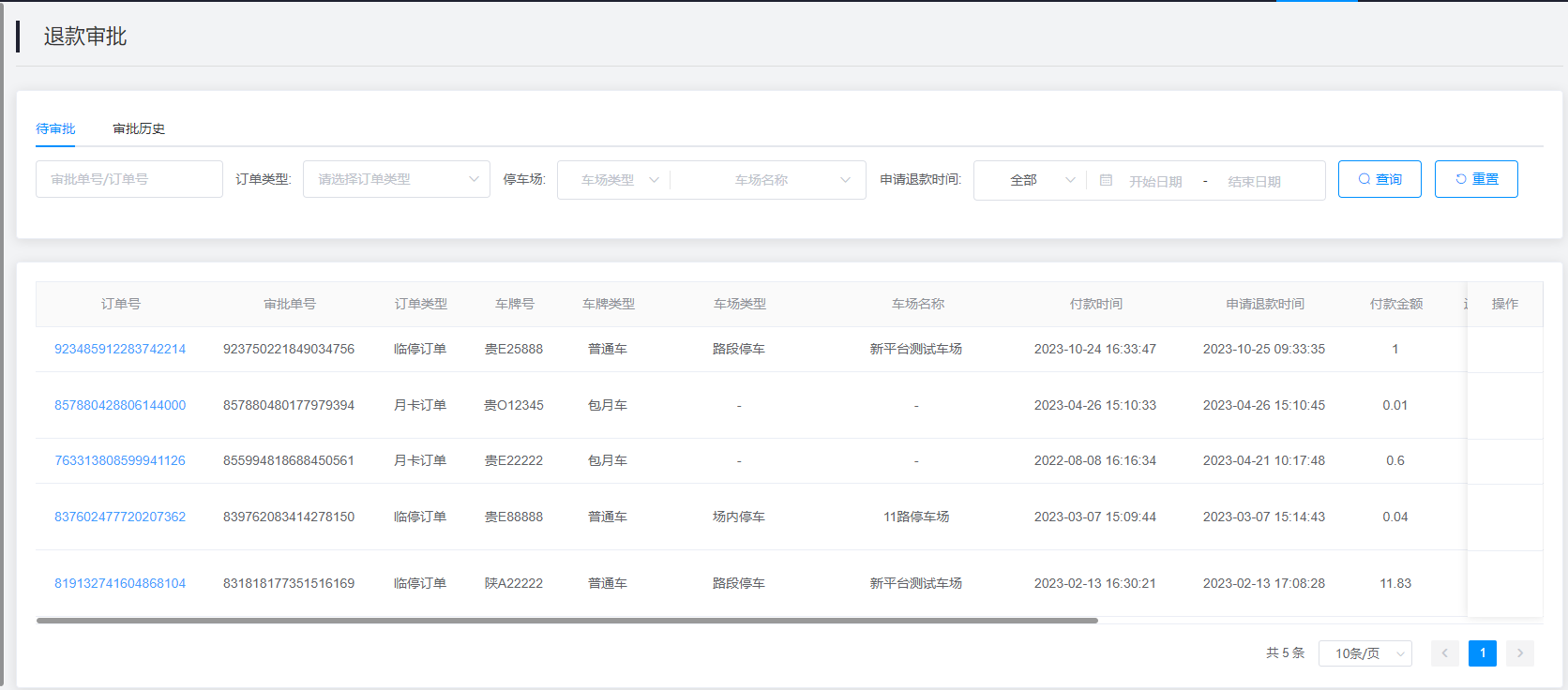Open the 10条/页 page size selector
The height and width of the screenshot is (690, 1568).
[x=1364, y=653]
